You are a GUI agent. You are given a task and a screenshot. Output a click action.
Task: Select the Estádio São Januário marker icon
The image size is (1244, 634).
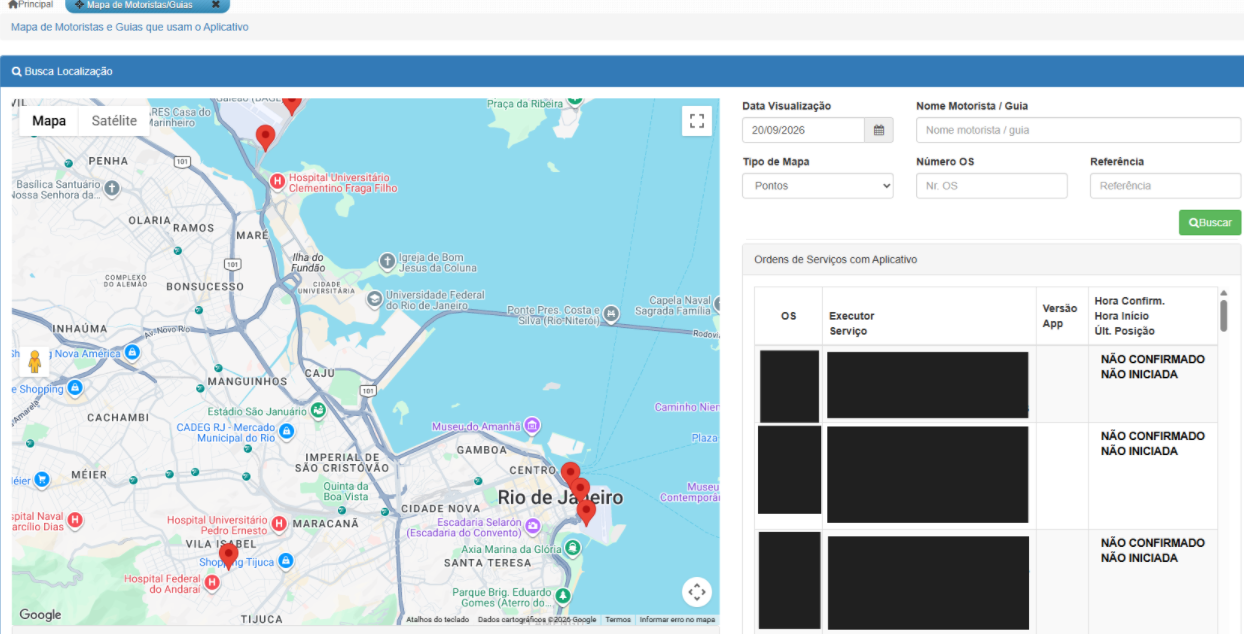click(318, 410)
